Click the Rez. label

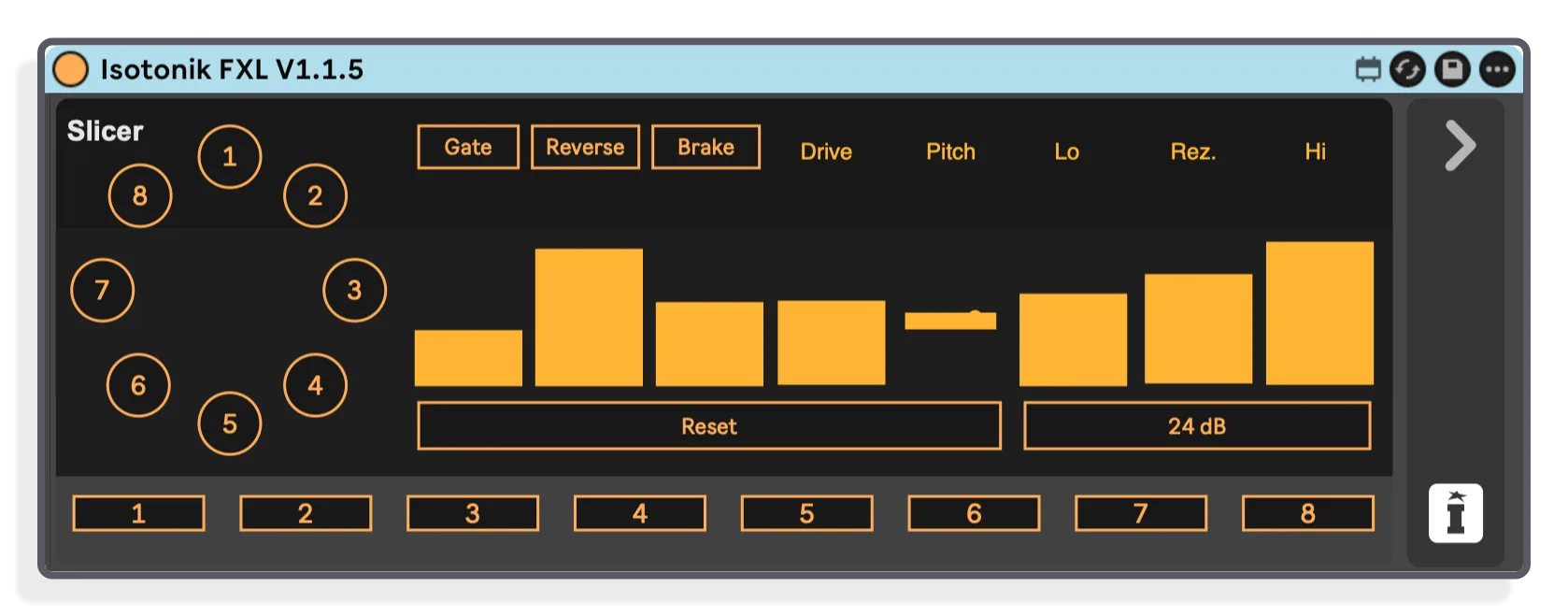1193,151
